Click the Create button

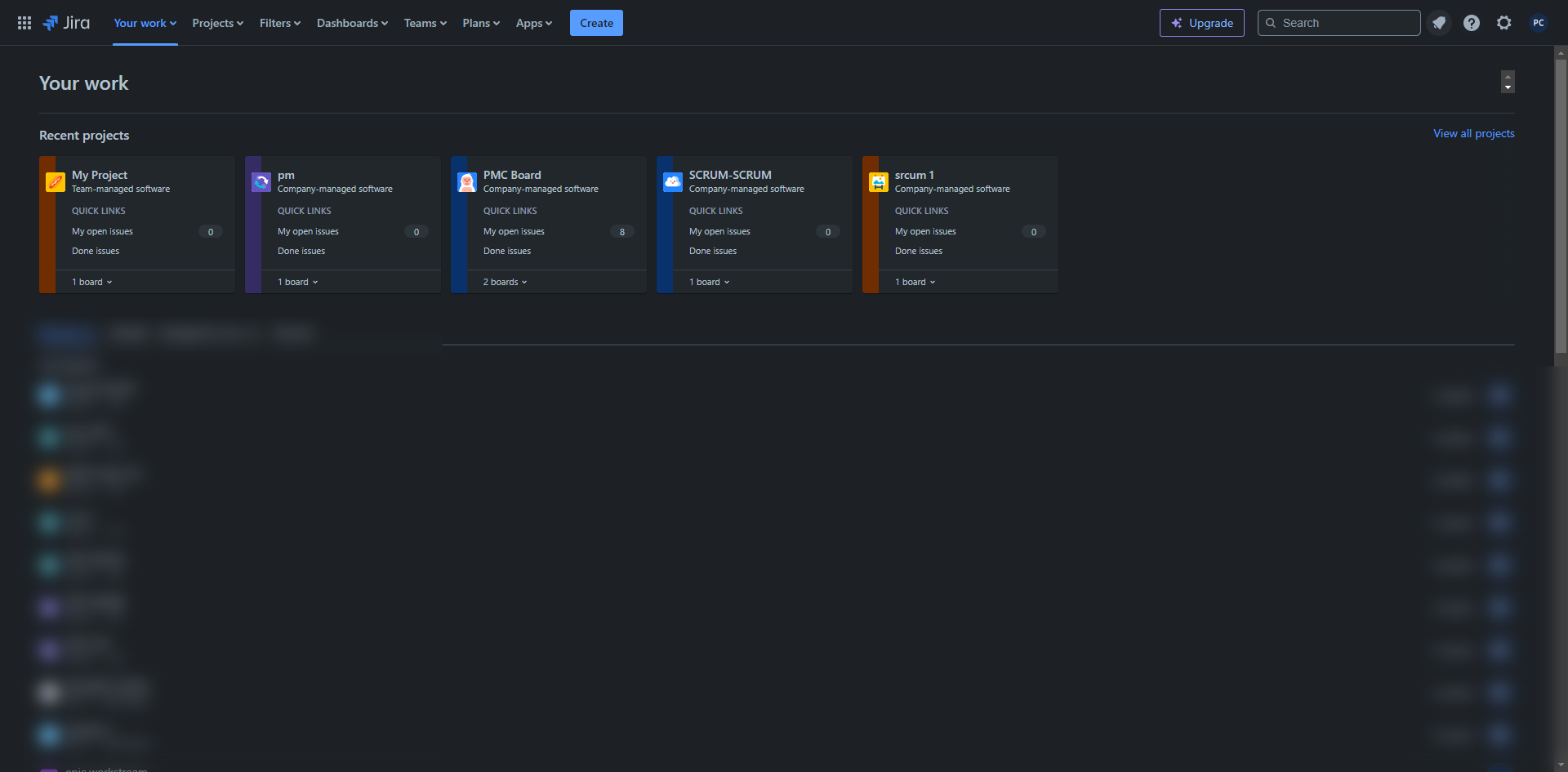coord(596,23)
